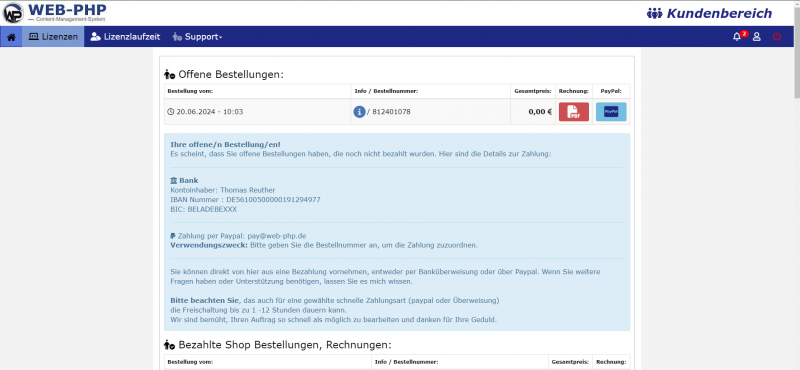800x370 pixels.
Task: Expand the Support dropdown menu
Action: coord(197,37)
